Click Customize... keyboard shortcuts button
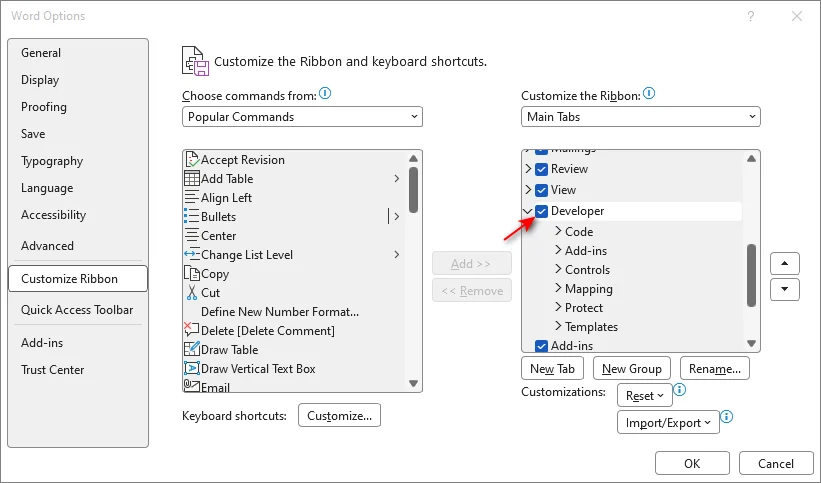 click(x=339, y=415)
